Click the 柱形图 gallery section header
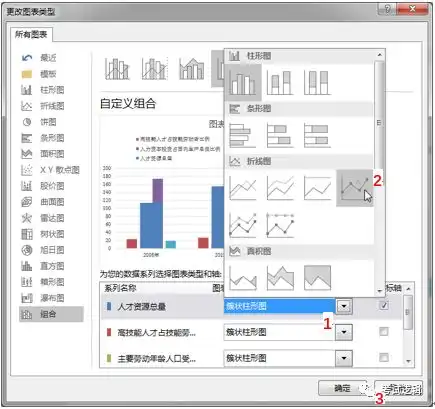The height and width of the screenshot is (409, 435). tap(300, 56)
